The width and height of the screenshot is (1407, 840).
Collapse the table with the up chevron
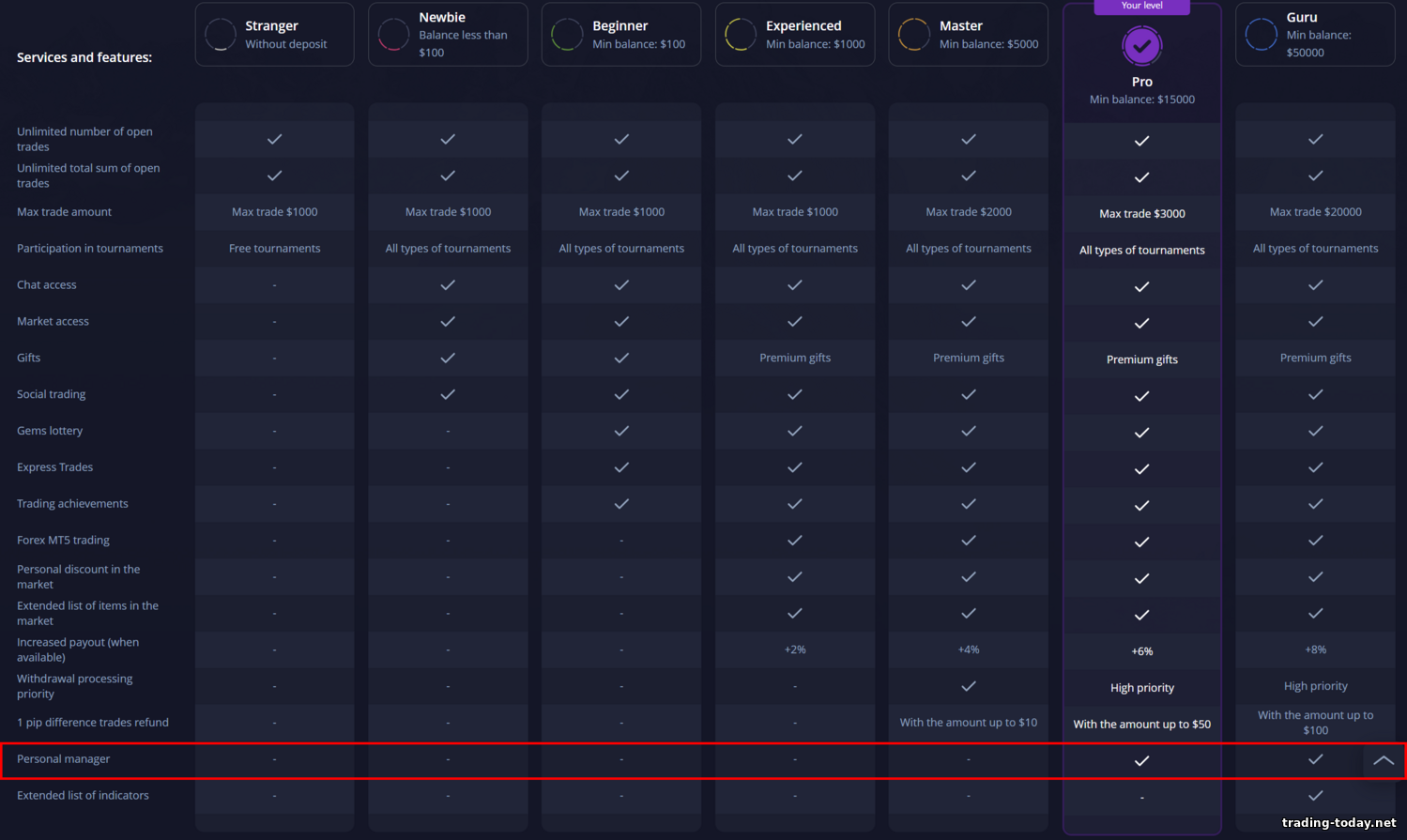1384,761
